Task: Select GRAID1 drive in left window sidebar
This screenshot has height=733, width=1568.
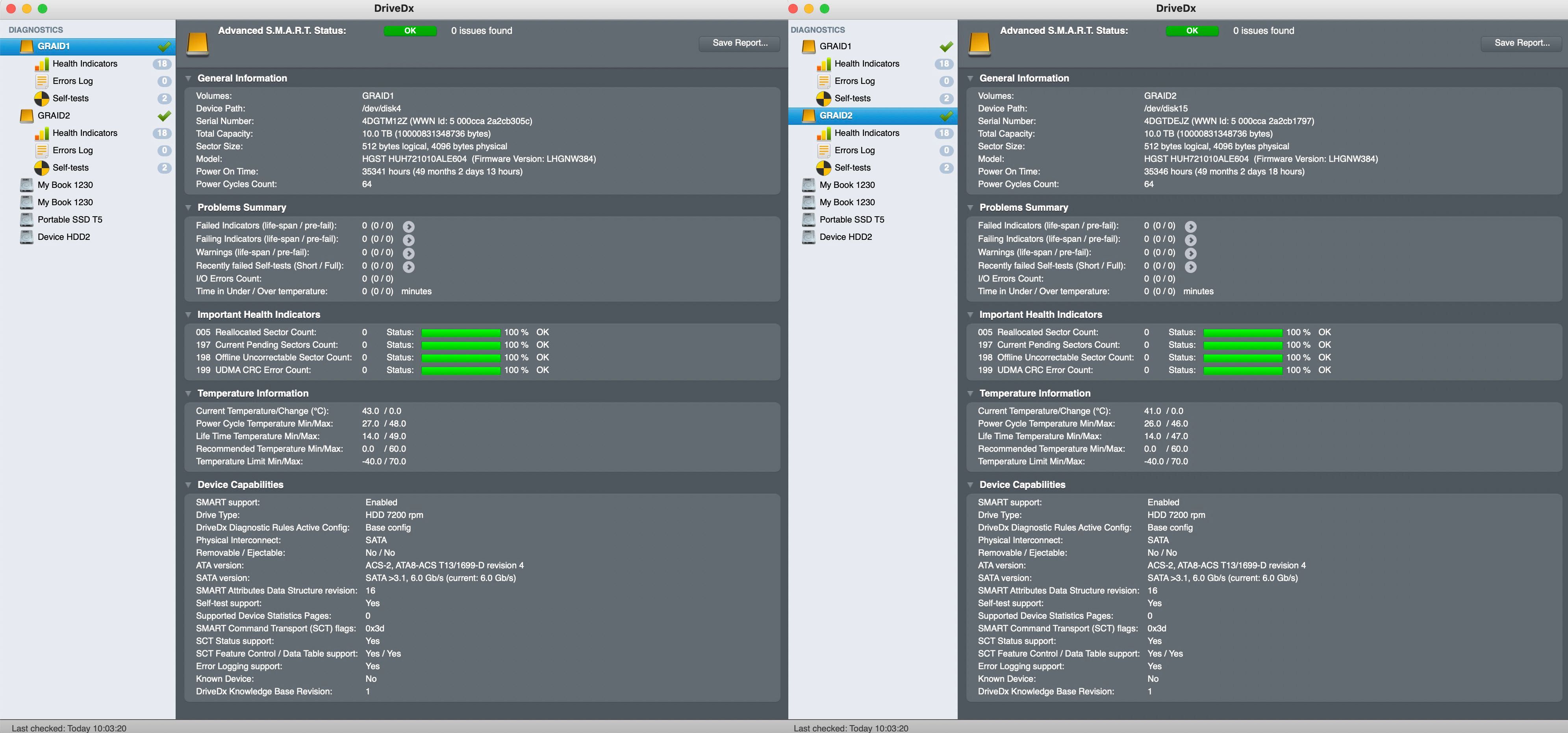Action: (88, 46)
